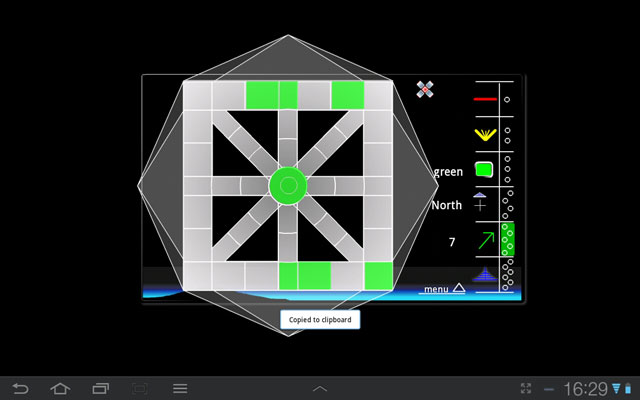Viewport: 640px width, 400px height.
Task: Tap the bottom-left corner cell of grid
Action: (198, 276)
